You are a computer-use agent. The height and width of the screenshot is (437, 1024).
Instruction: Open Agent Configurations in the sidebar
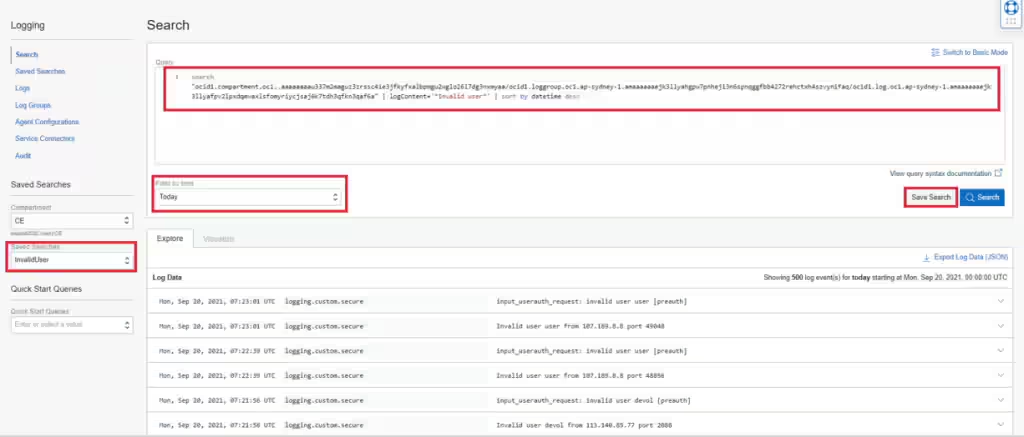coord(46,122)
